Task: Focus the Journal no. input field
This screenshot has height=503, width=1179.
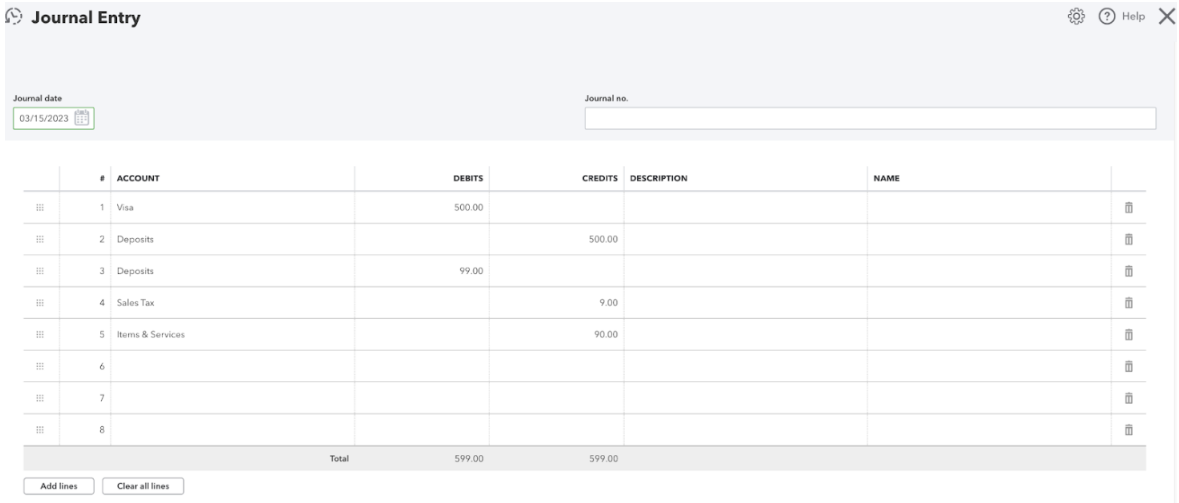Action: pos(869,118)
